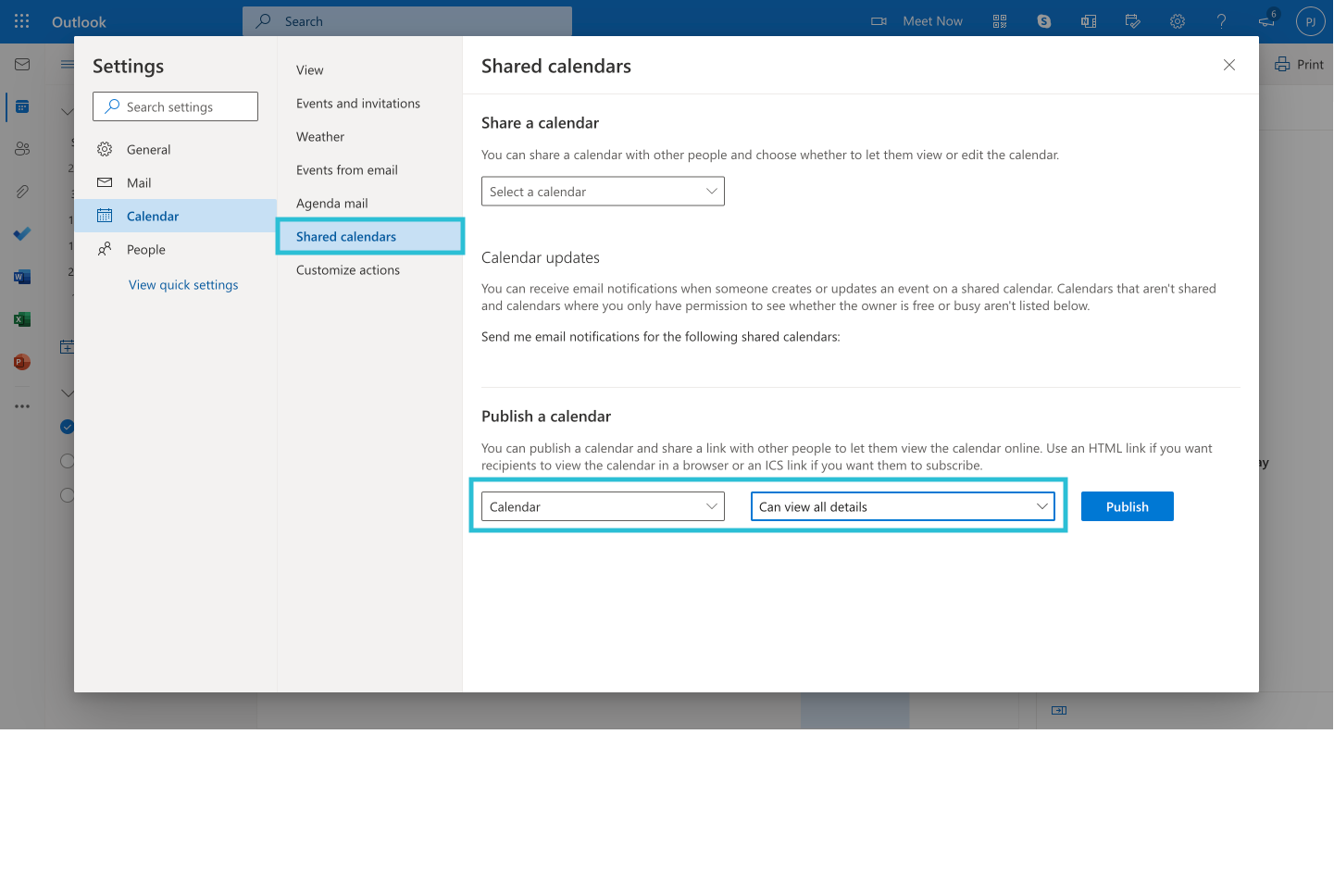Click the help question mark icon
Image resolution: width=1334 pixels, height=896 pixels.
coord(1222,21)
